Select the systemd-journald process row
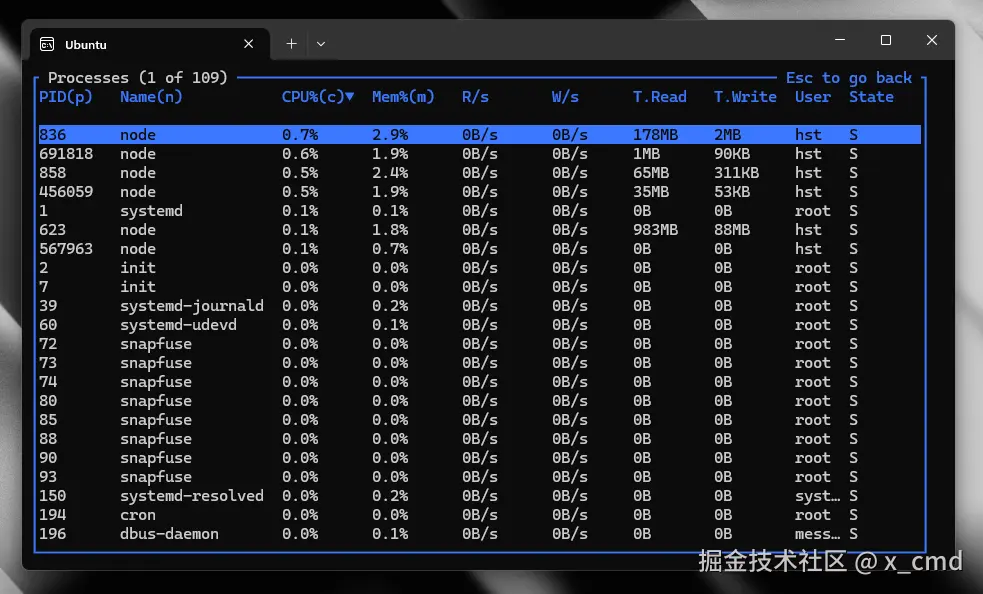The width and height of the screenshot is (983, 594). 480,306
